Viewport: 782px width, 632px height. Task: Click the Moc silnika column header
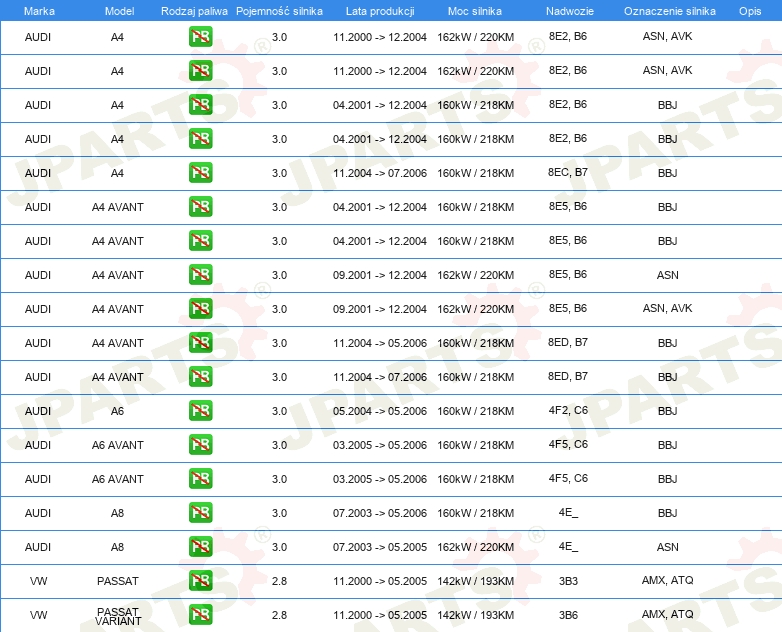(475, 11)
